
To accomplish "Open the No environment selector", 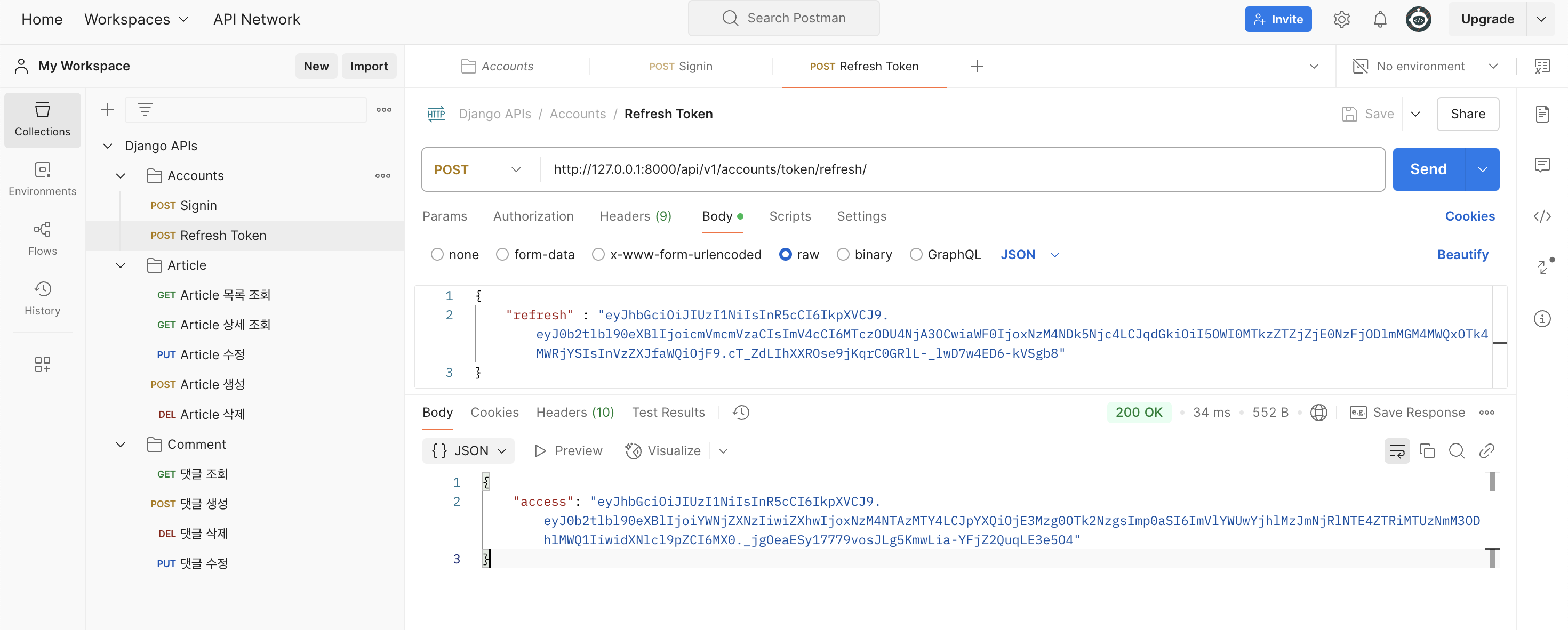I will [x=1425, y=66].
